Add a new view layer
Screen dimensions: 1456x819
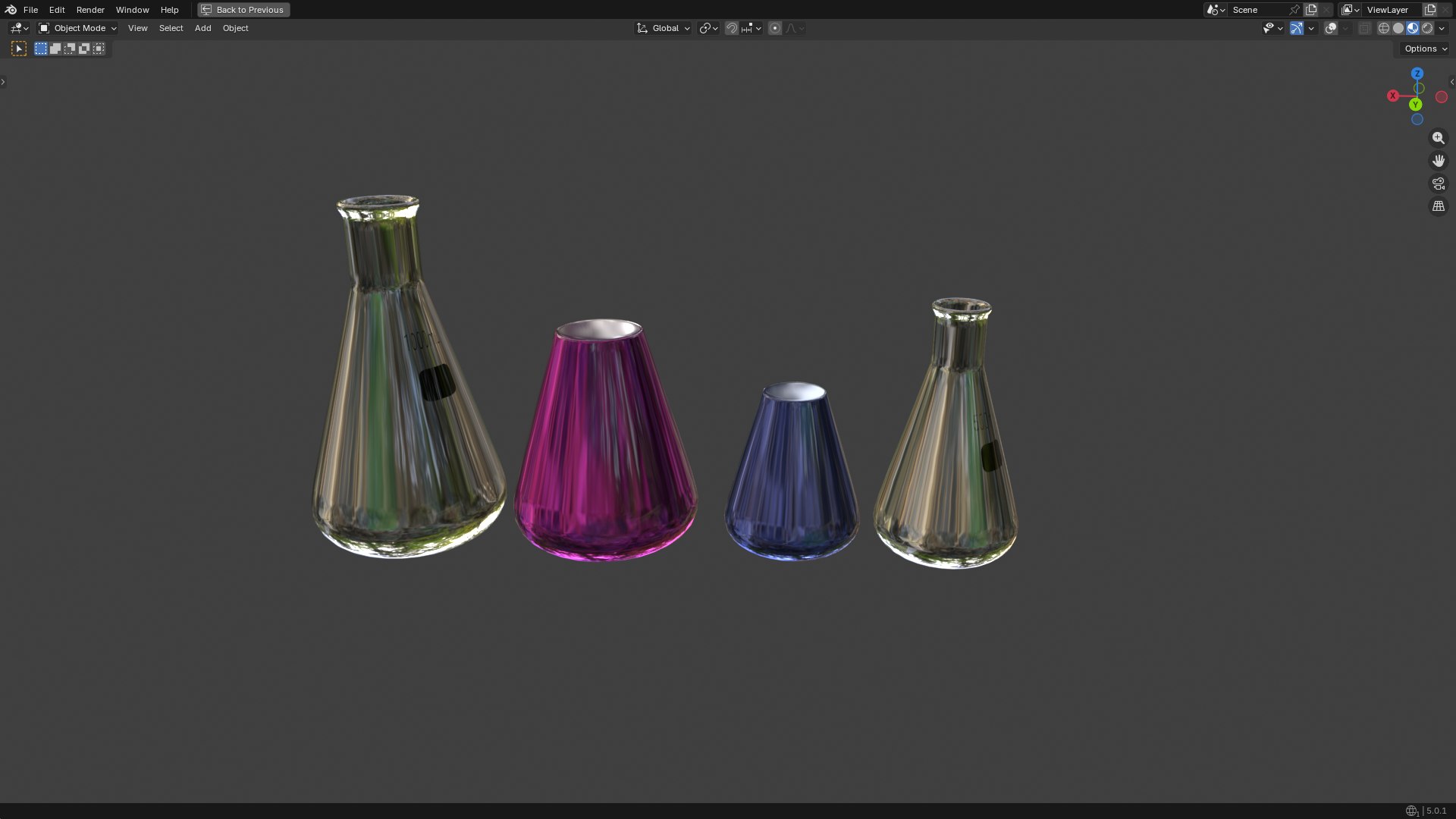tap(1430, 10)
